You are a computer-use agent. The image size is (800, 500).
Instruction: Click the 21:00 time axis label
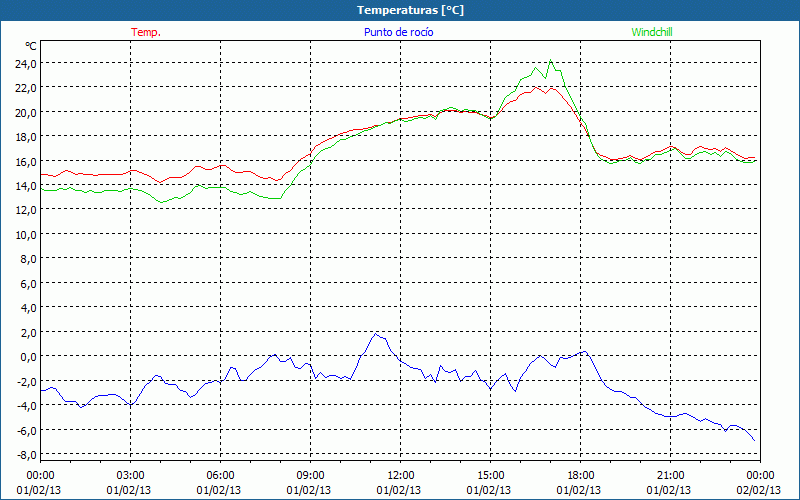670,476
